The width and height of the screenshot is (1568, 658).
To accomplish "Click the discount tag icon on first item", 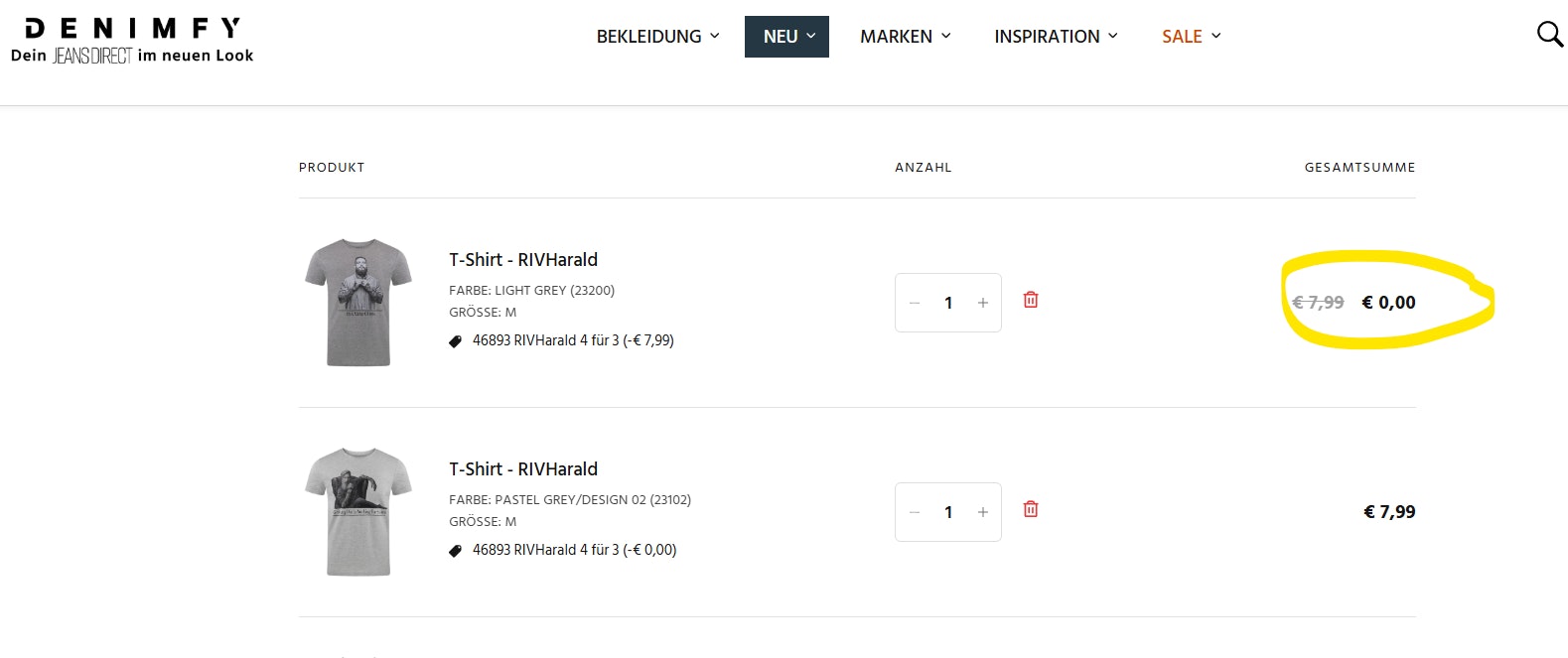I will (456, 341).
